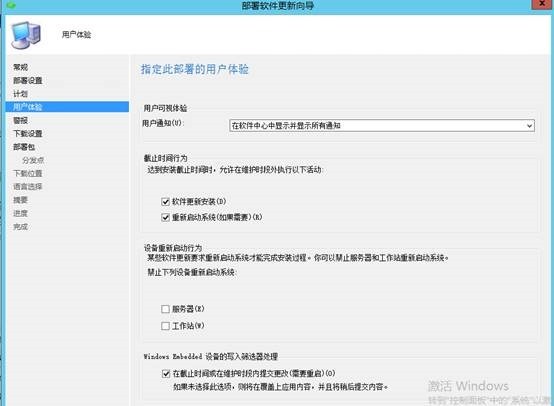Enable 服务器 restart suppression checkbox
The width and height of the screenshot is (554, 406).
[165, 309]
